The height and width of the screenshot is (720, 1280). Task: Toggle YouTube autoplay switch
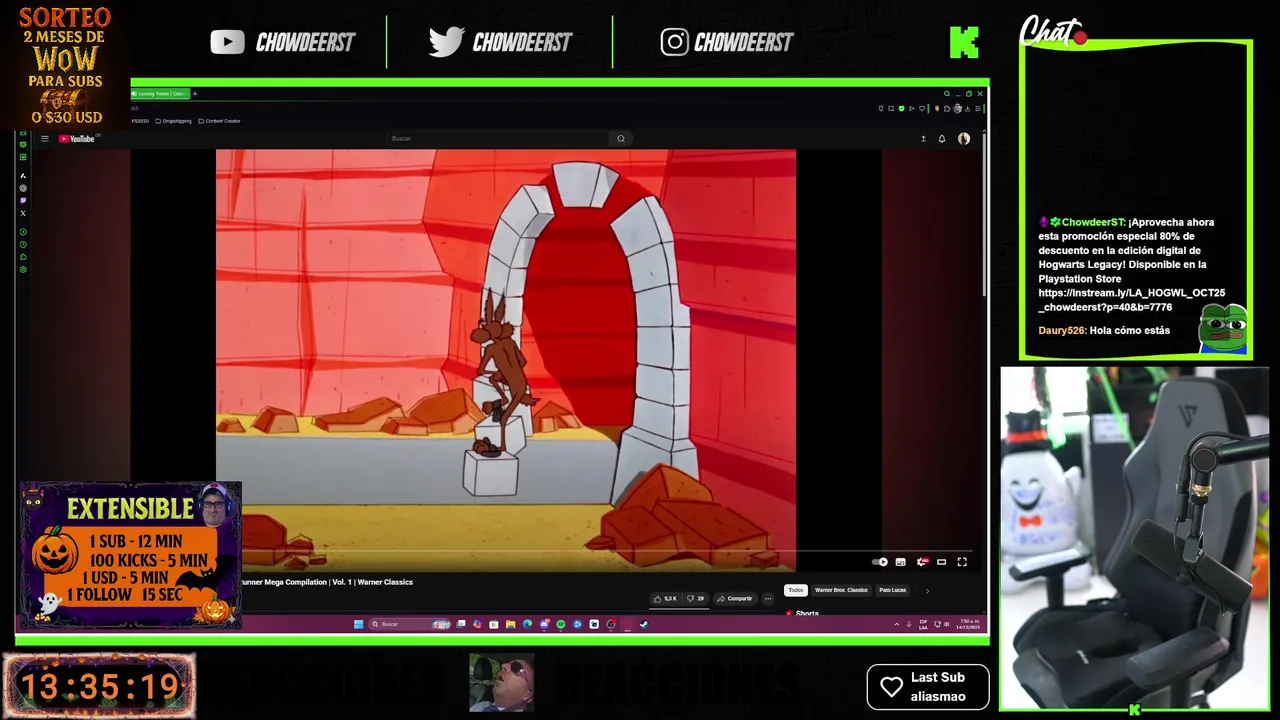click(x=880, y=562)
